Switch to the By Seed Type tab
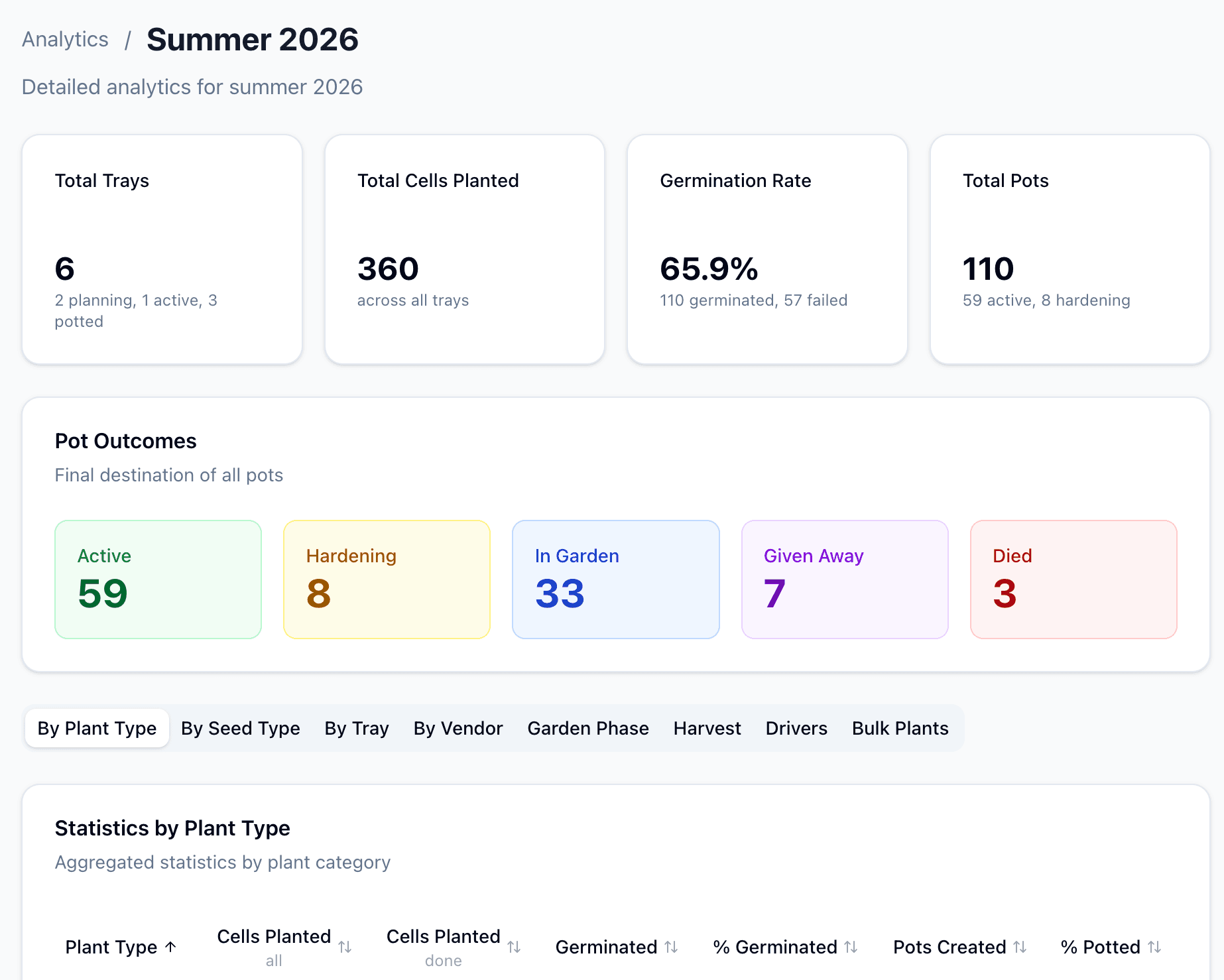This screenshot has width=1224, height=980. click(x=241, y=728)
